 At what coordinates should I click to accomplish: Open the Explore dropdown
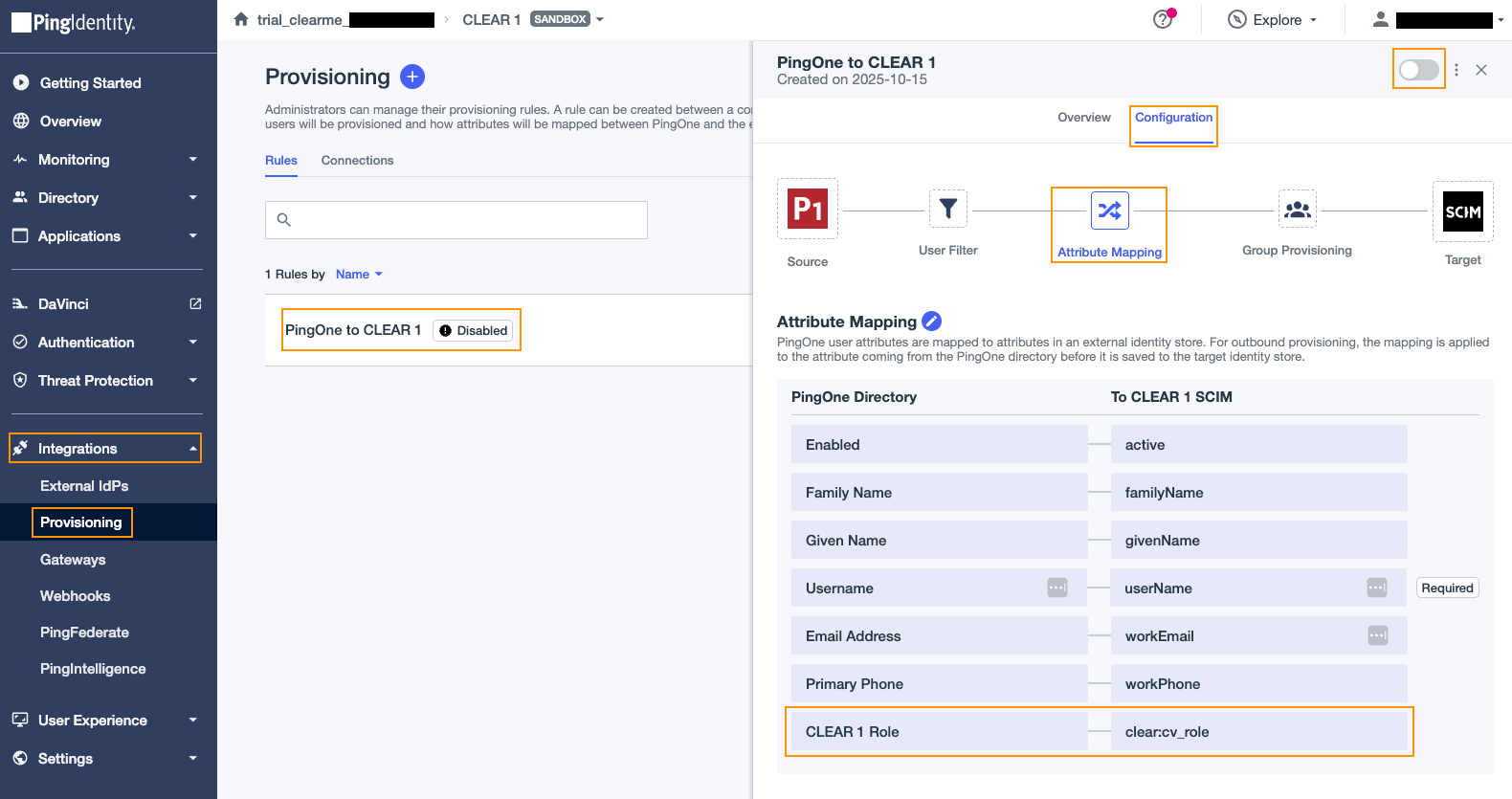1274,19
